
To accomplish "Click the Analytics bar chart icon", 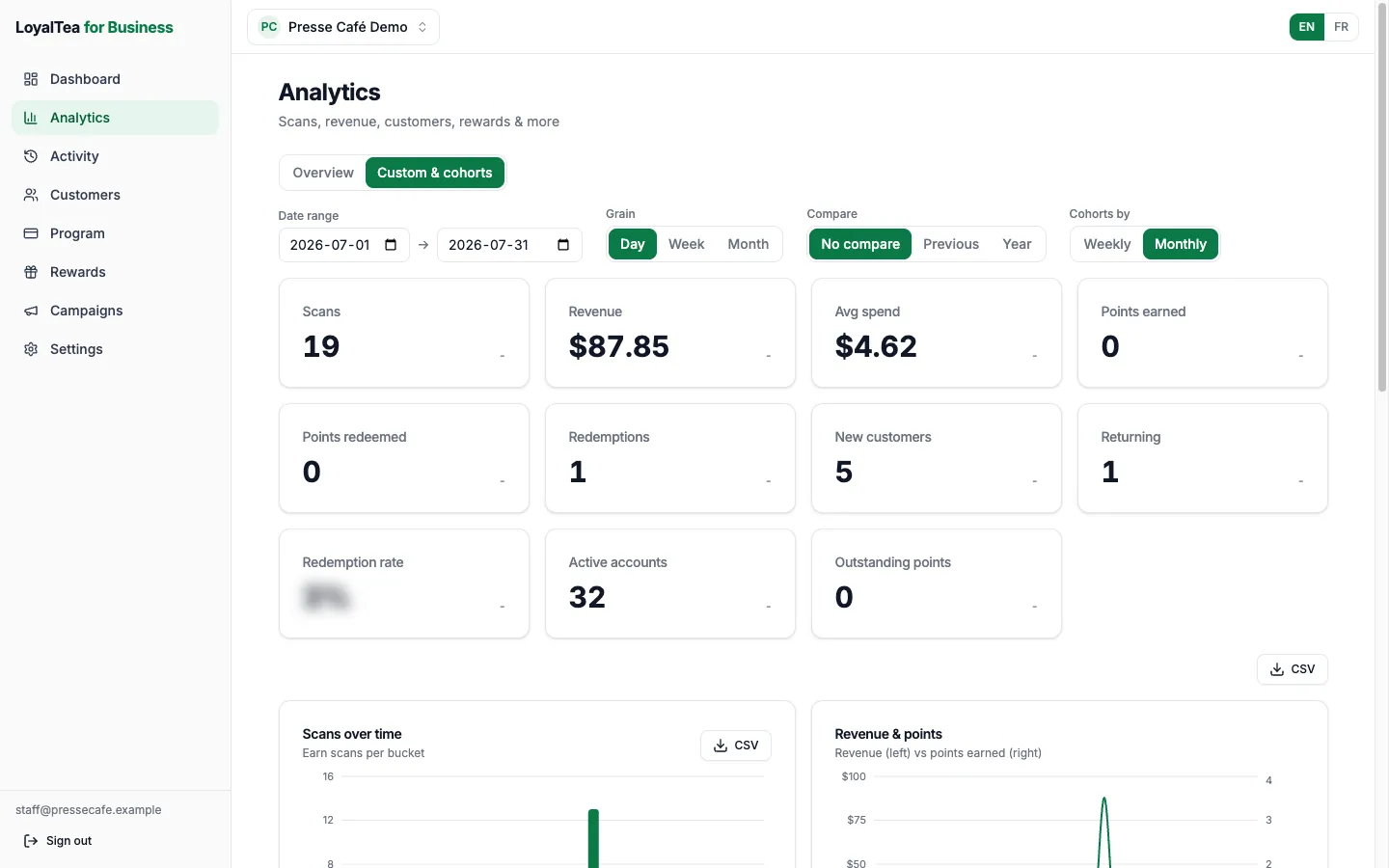I will pos(31,118).
